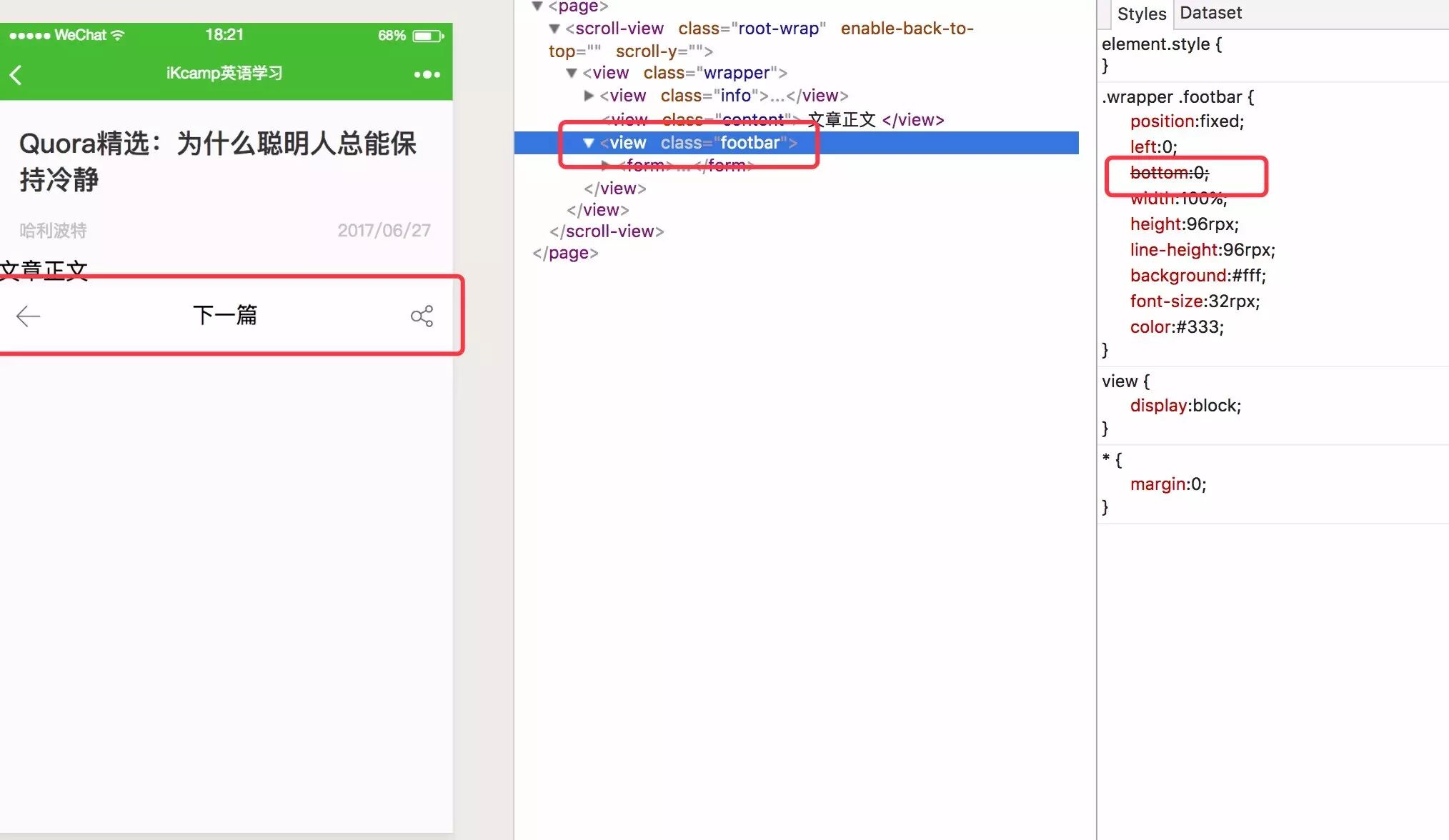
Task: Re-enable the struck-through bottom:0 property
Action: pos(1169,173)
